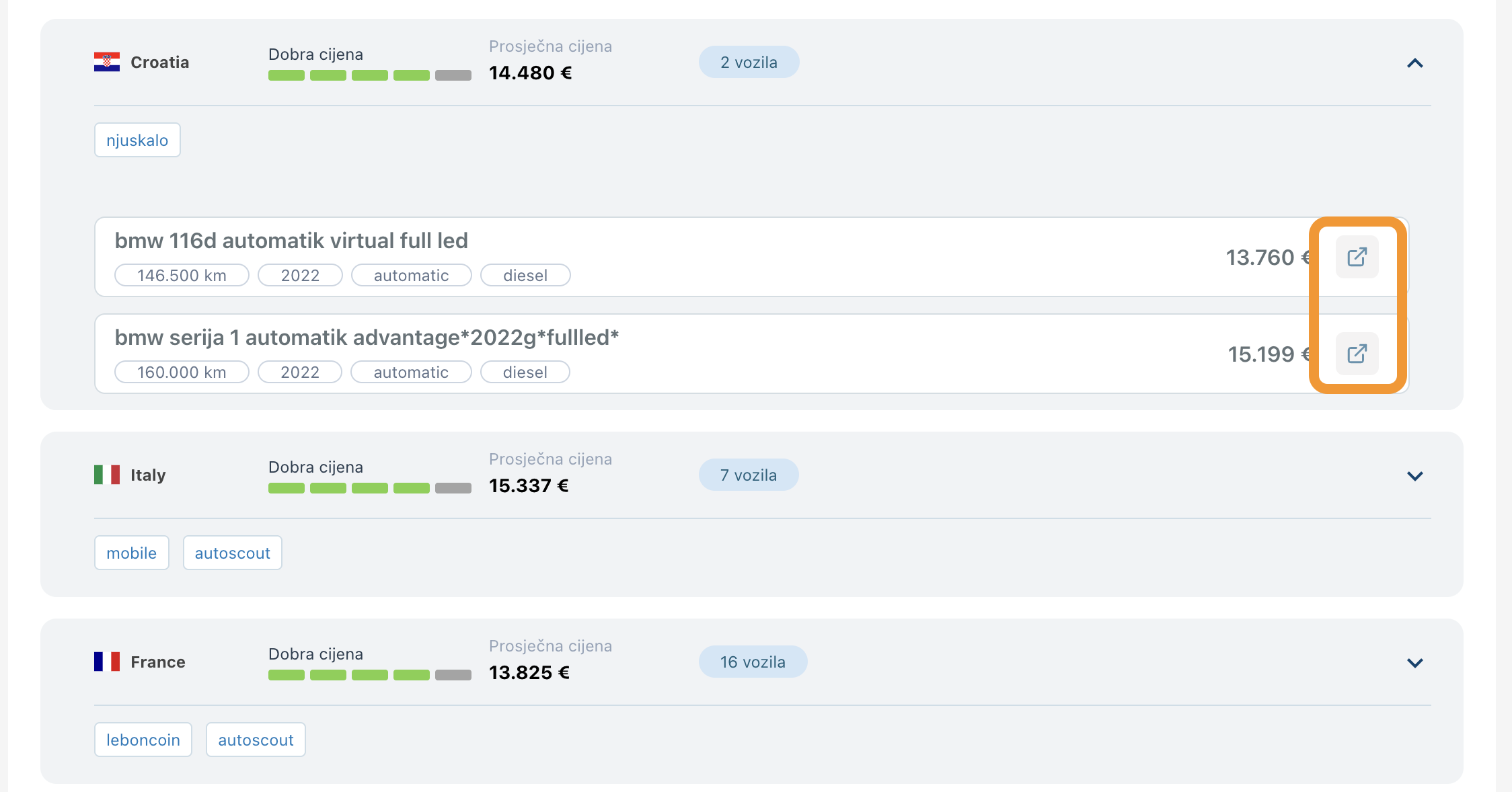The image size is (1512, 792).
Task: Select the autoscout source under Italy
Action: (x=233, y=553)
